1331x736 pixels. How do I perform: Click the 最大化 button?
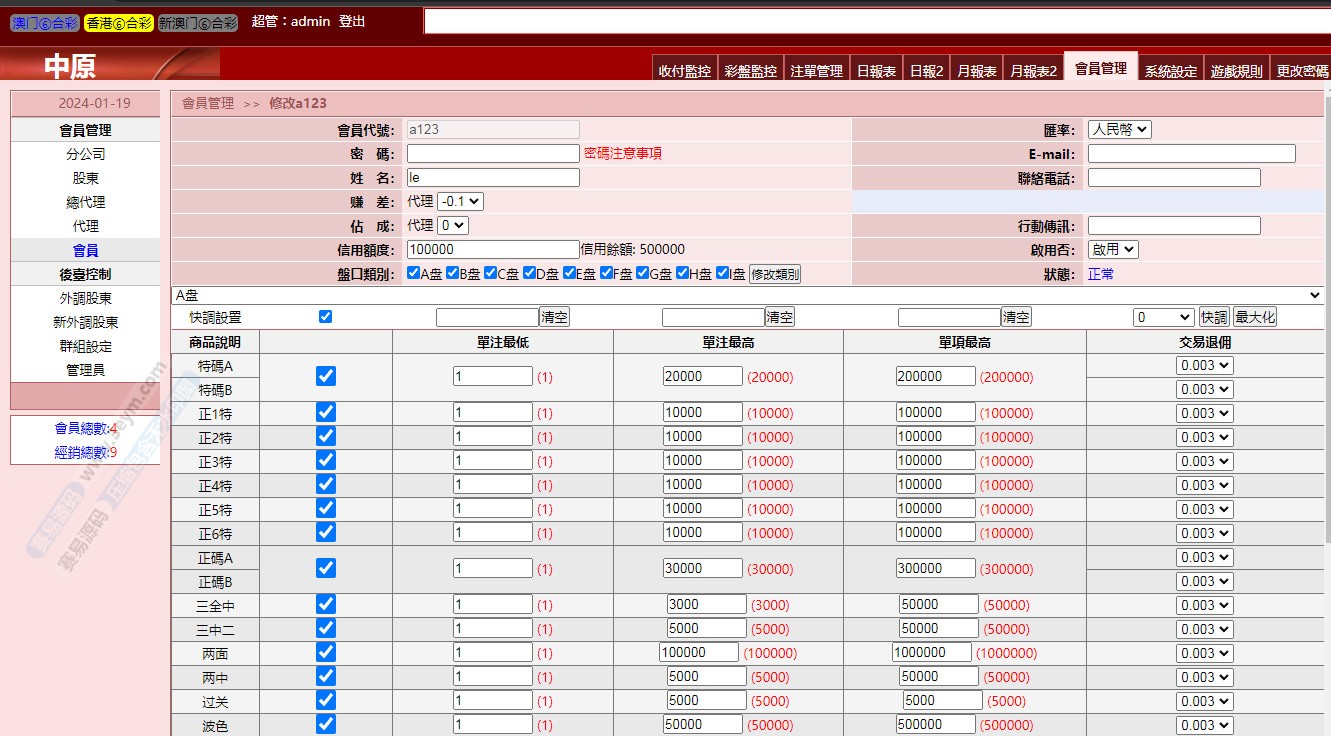coord(1254,317)
